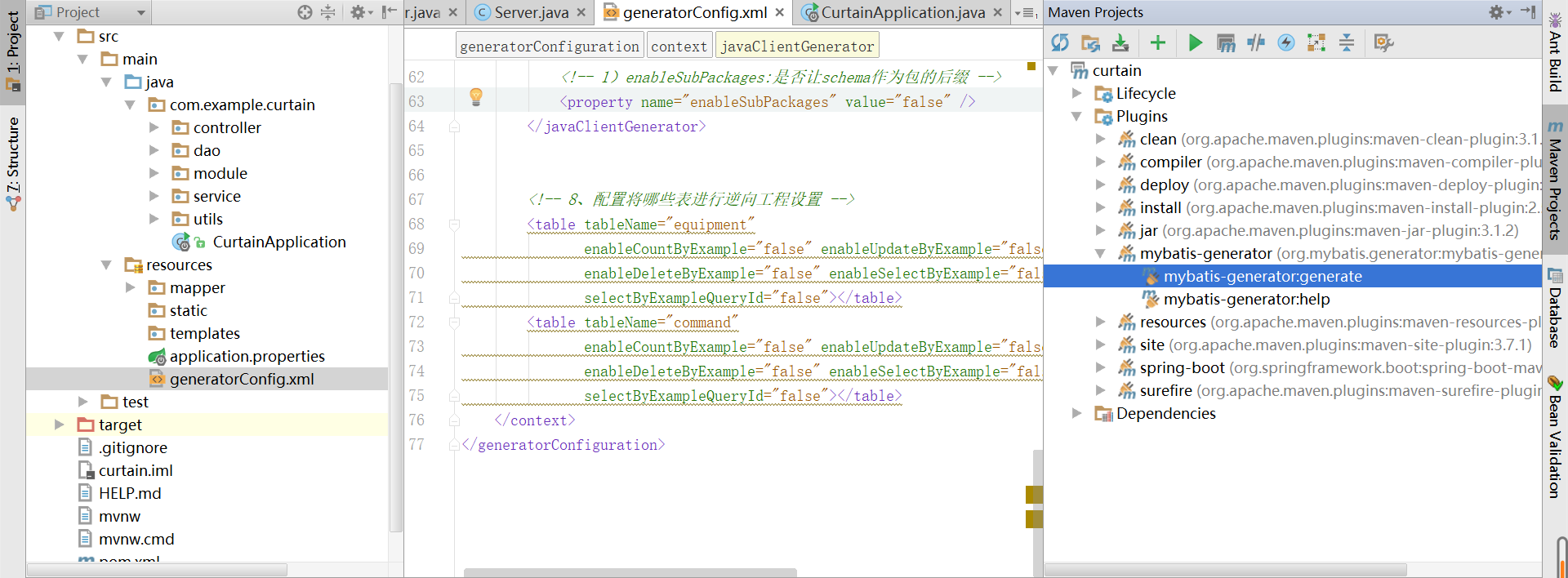1568x578 pixels.
Task: Collapse the src folder
Action: tap(59, 36)
